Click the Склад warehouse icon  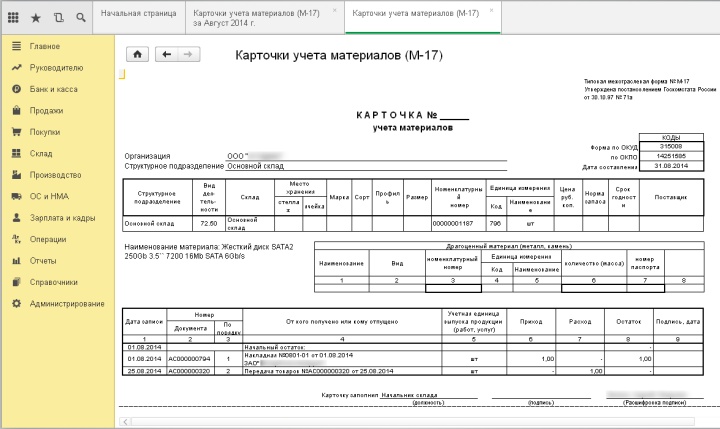pos(17,153)
